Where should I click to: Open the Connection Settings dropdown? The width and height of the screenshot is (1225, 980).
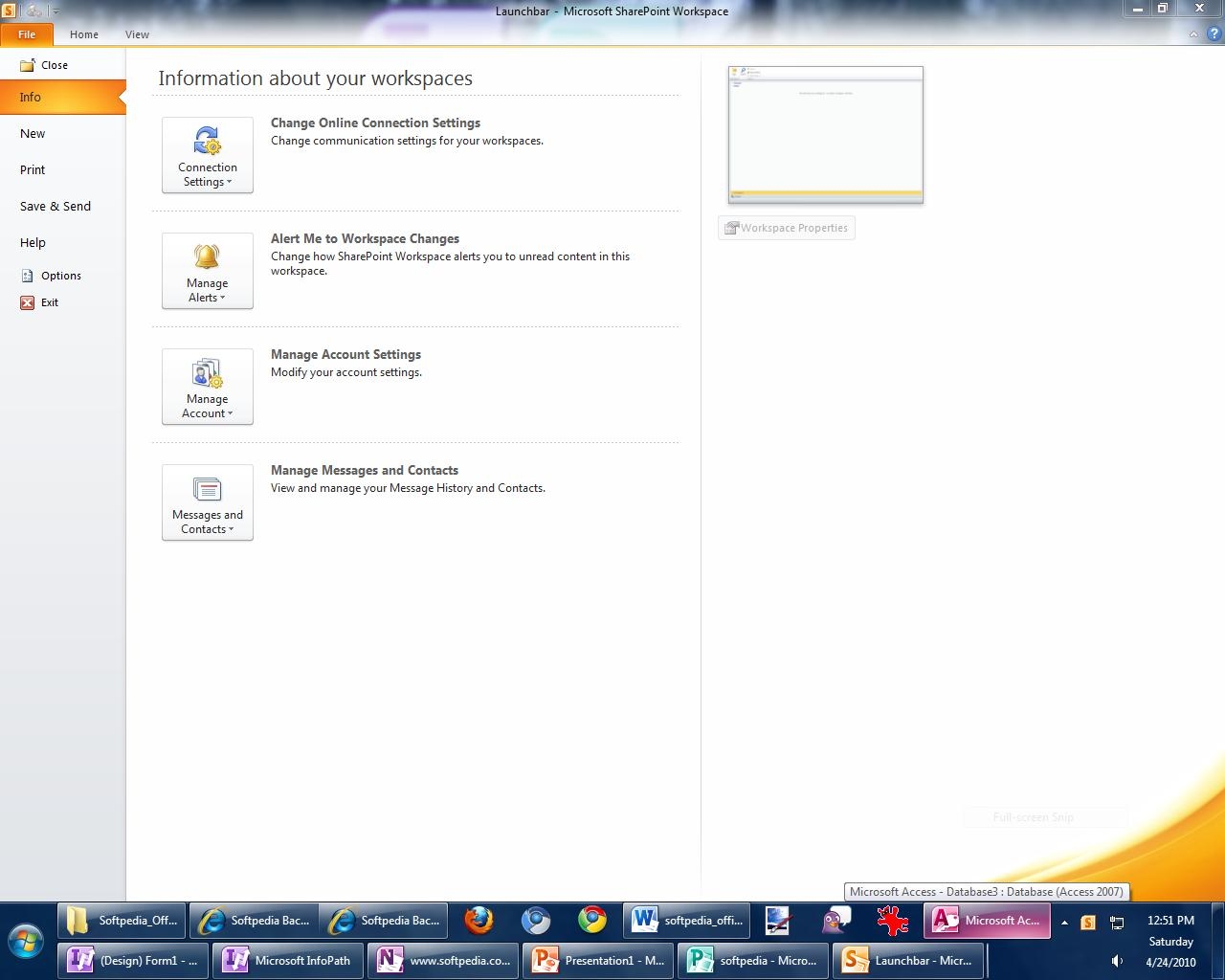[x=208, y=155]
